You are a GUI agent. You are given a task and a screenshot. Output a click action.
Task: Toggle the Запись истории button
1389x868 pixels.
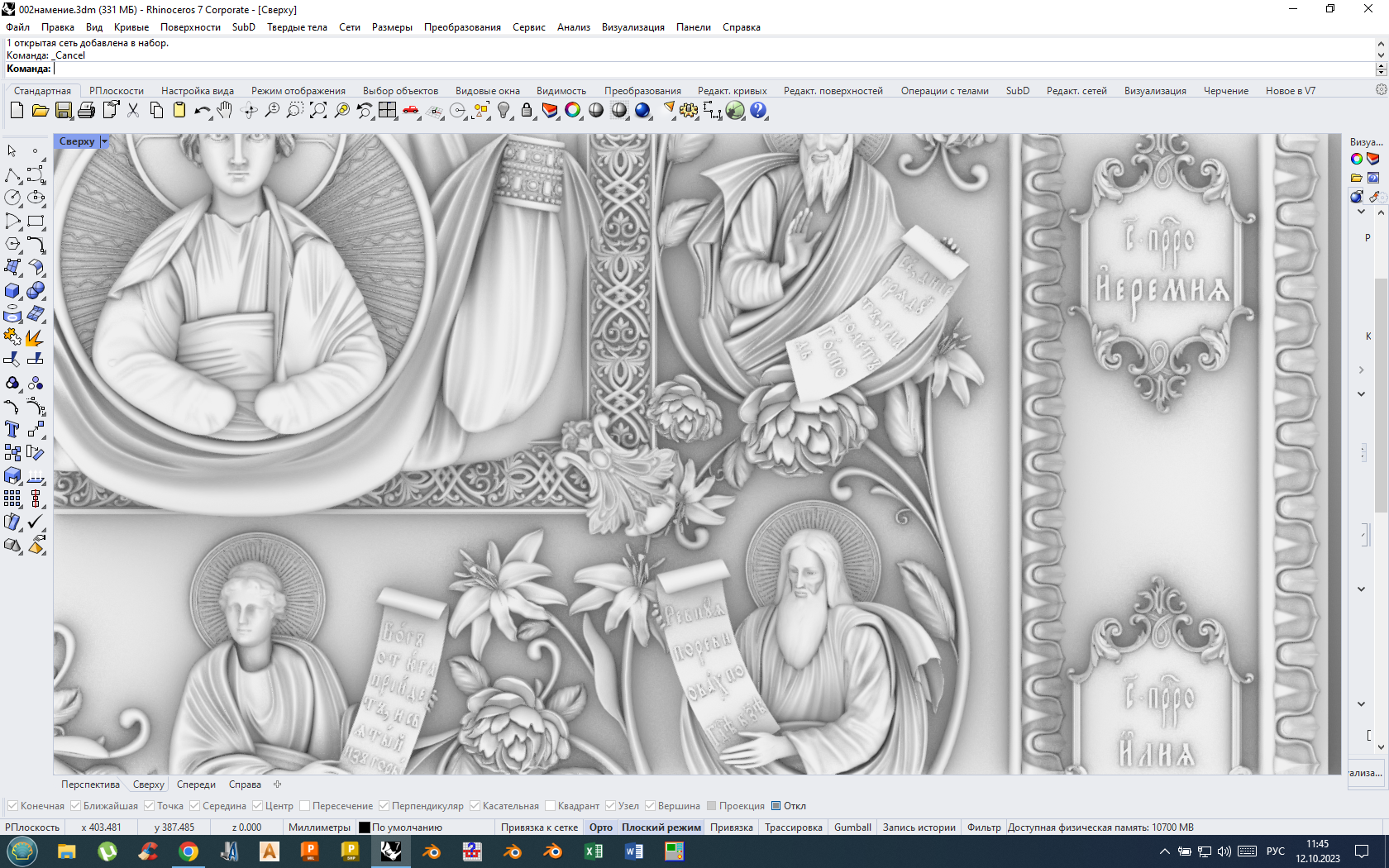[919, 827]
